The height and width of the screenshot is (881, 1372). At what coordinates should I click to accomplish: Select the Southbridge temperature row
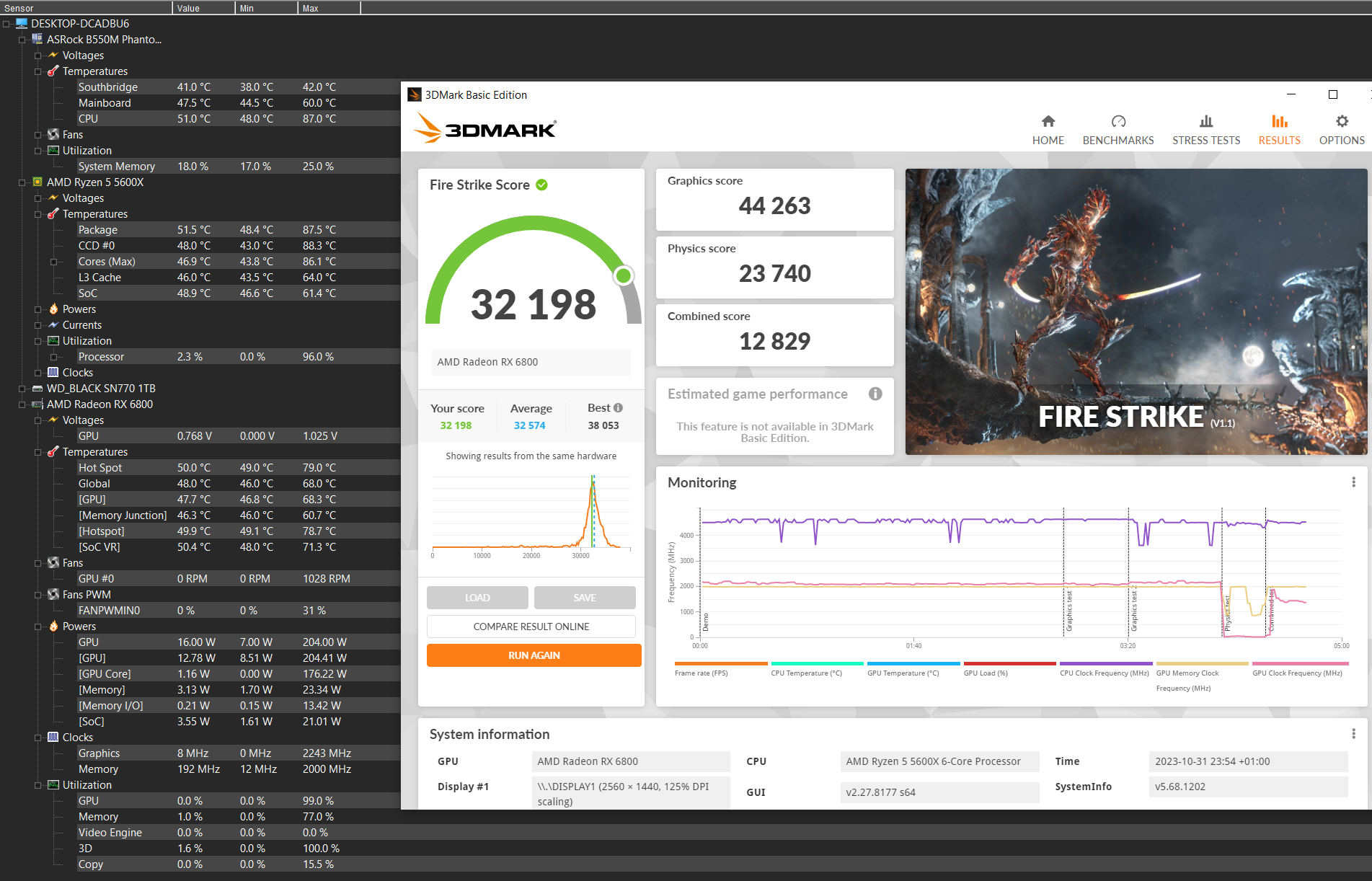point(239,87)
